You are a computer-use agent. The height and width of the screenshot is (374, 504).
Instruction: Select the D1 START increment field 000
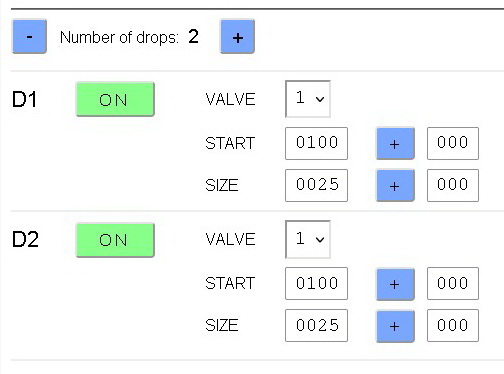click(453, 143)
